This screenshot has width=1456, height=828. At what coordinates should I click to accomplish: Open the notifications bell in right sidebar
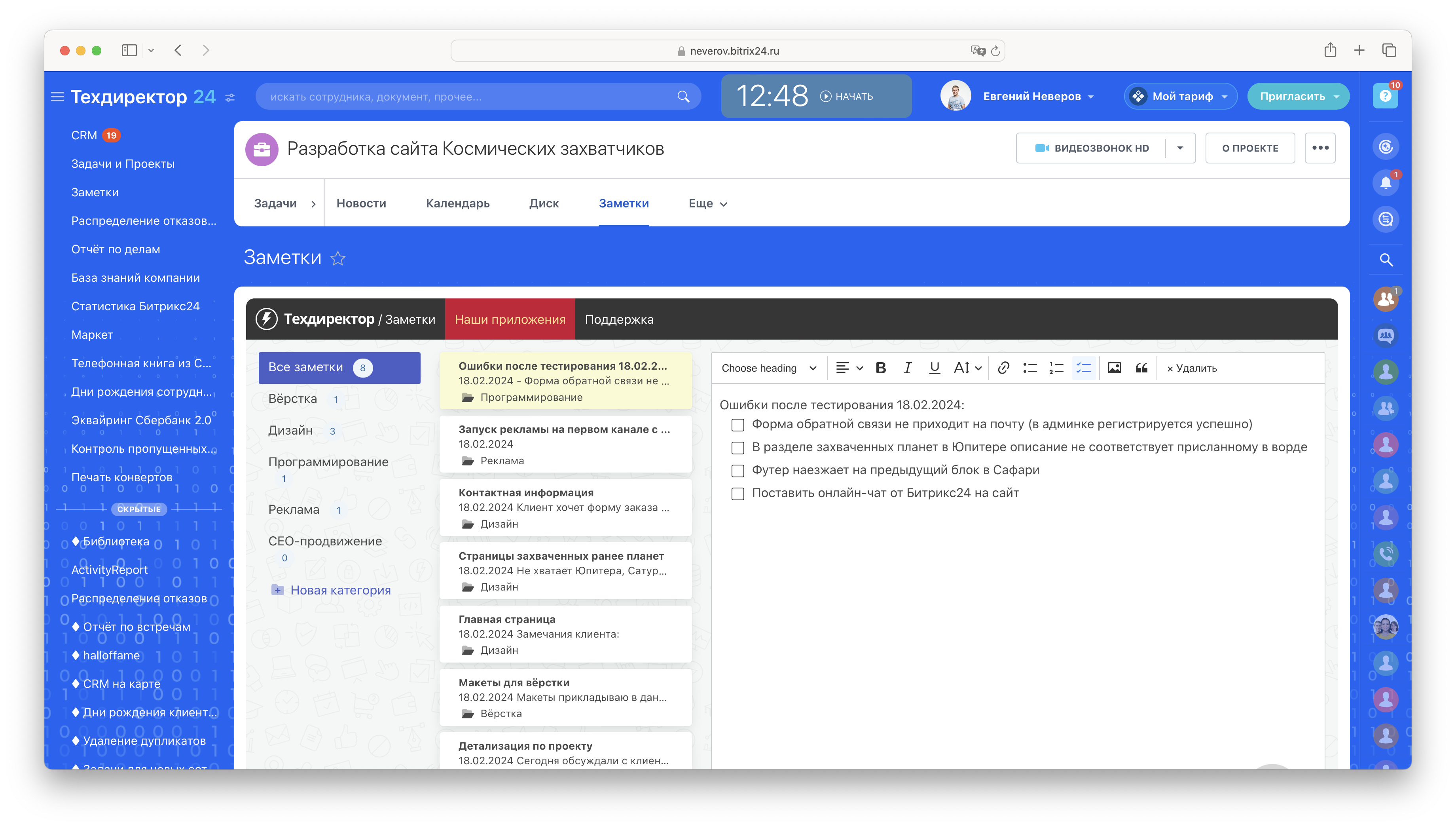point(1386,182)
